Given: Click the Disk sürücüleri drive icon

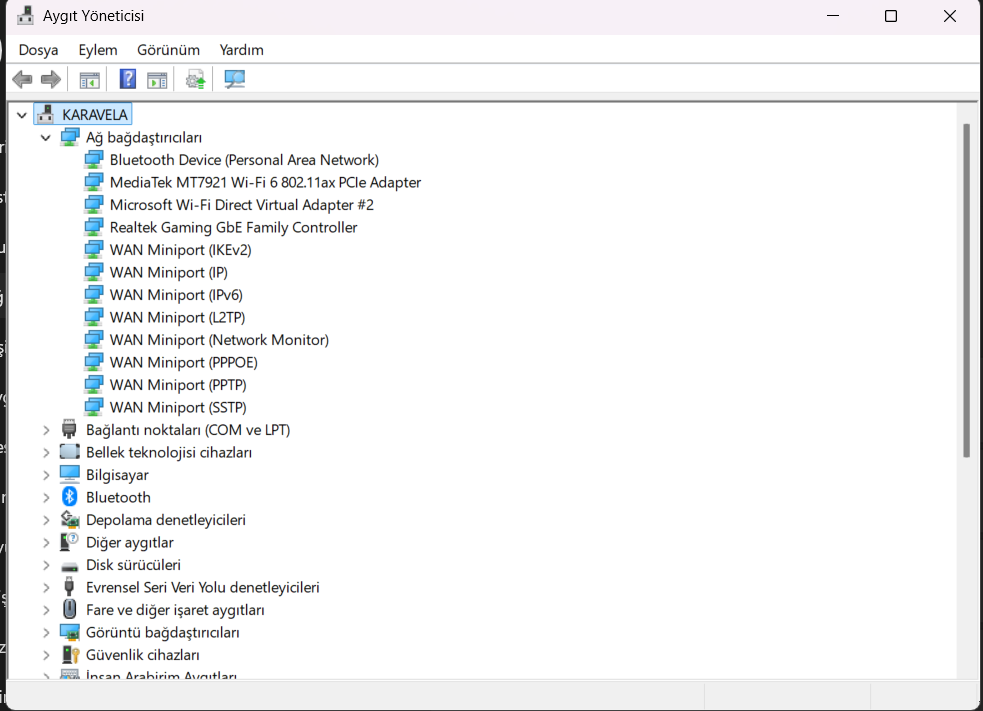Looking at the screenshot, I should (70, 566).
